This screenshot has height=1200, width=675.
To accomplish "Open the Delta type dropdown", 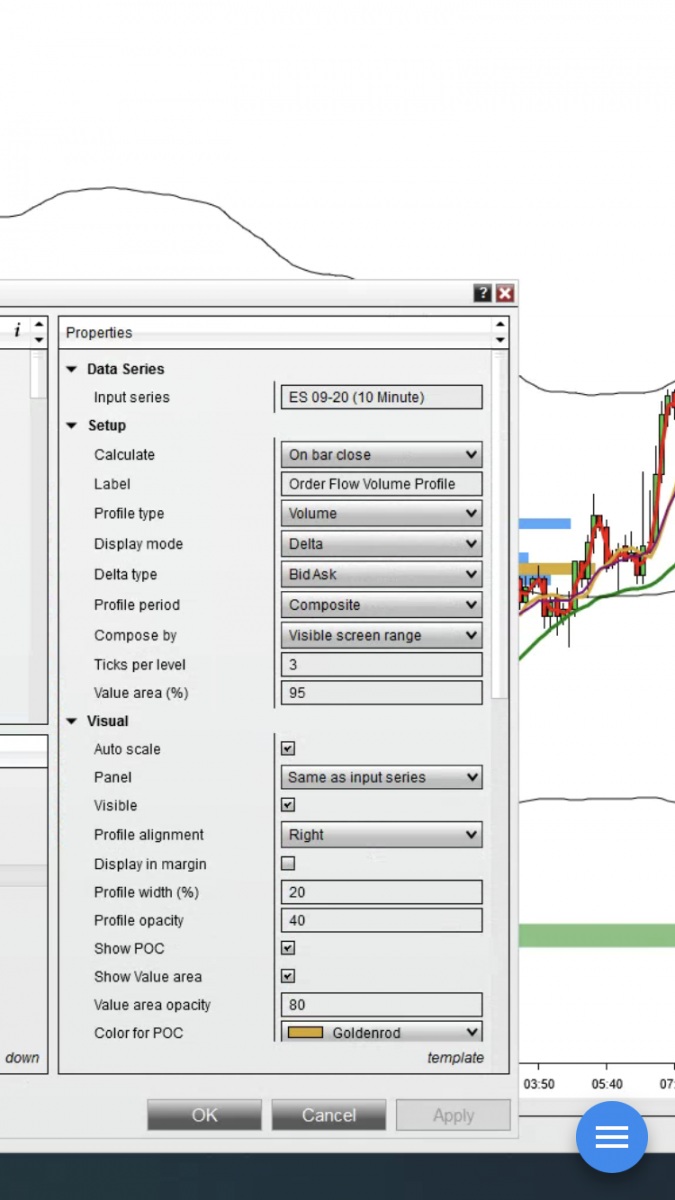I will pos(381,575).
